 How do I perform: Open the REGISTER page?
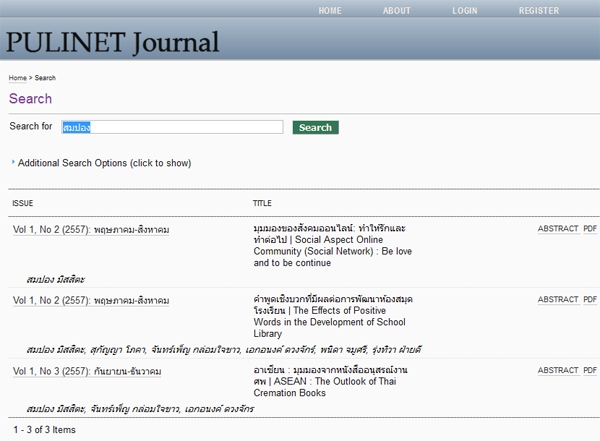(x=539, y=11)
